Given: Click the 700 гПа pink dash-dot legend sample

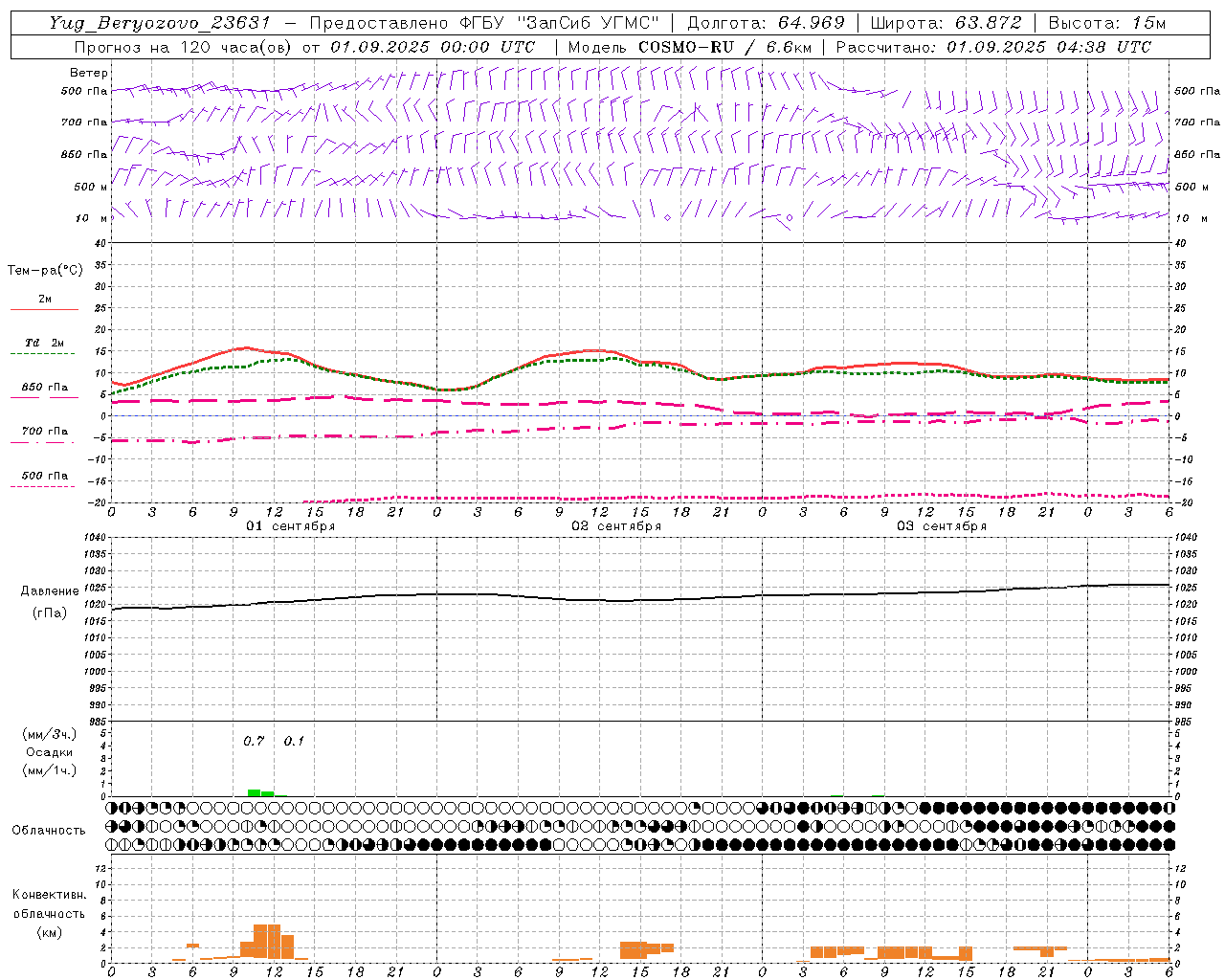Looking at the screenshot, I should click(x=43, y=441).
